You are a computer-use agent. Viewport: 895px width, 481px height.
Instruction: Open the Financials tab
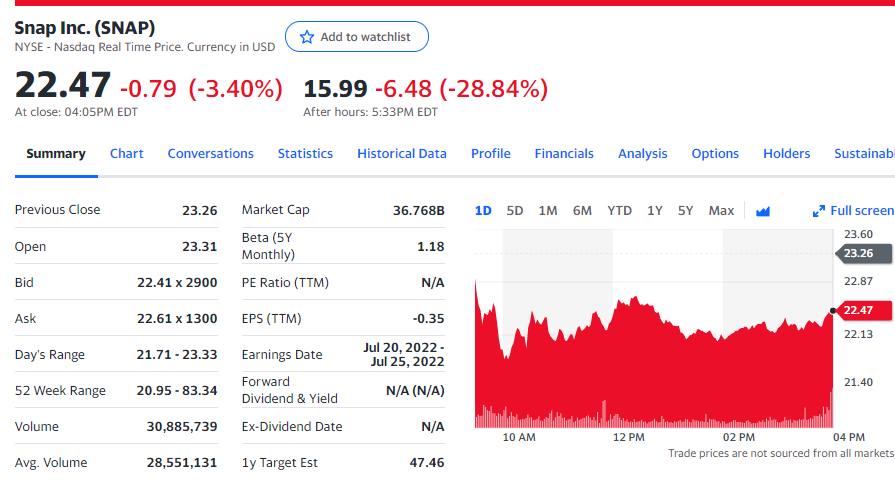tap(564, 153)
